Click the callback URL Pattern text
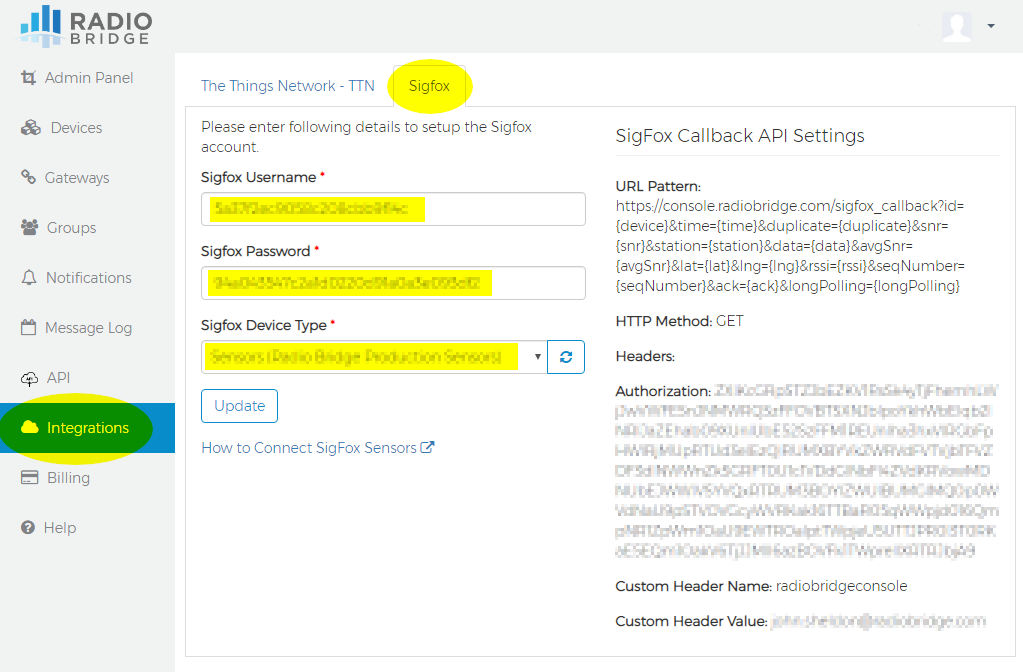This screenshot has width=1023, height=672. tap(790, 246)
